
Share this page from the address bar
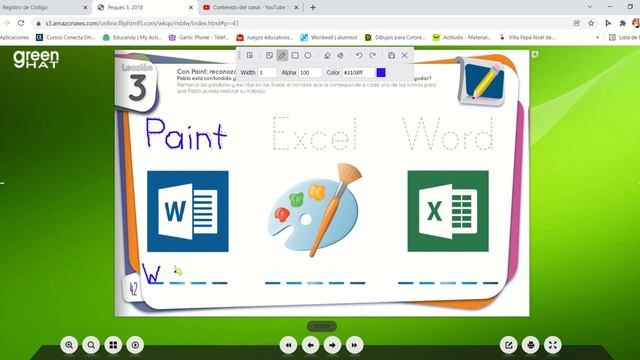click(x=576, y=23)
